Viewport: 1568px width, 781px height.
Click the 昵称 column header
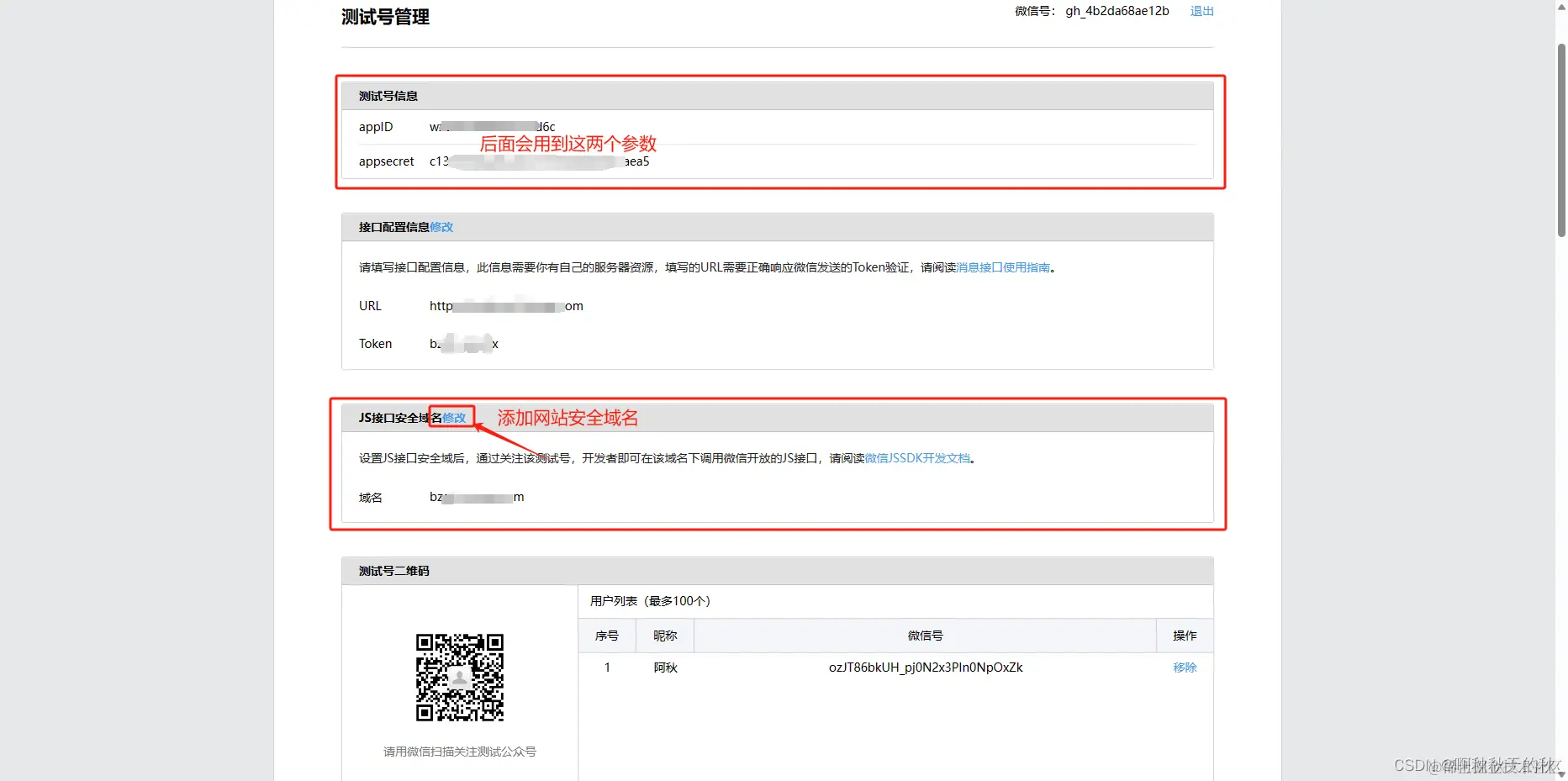665,636
